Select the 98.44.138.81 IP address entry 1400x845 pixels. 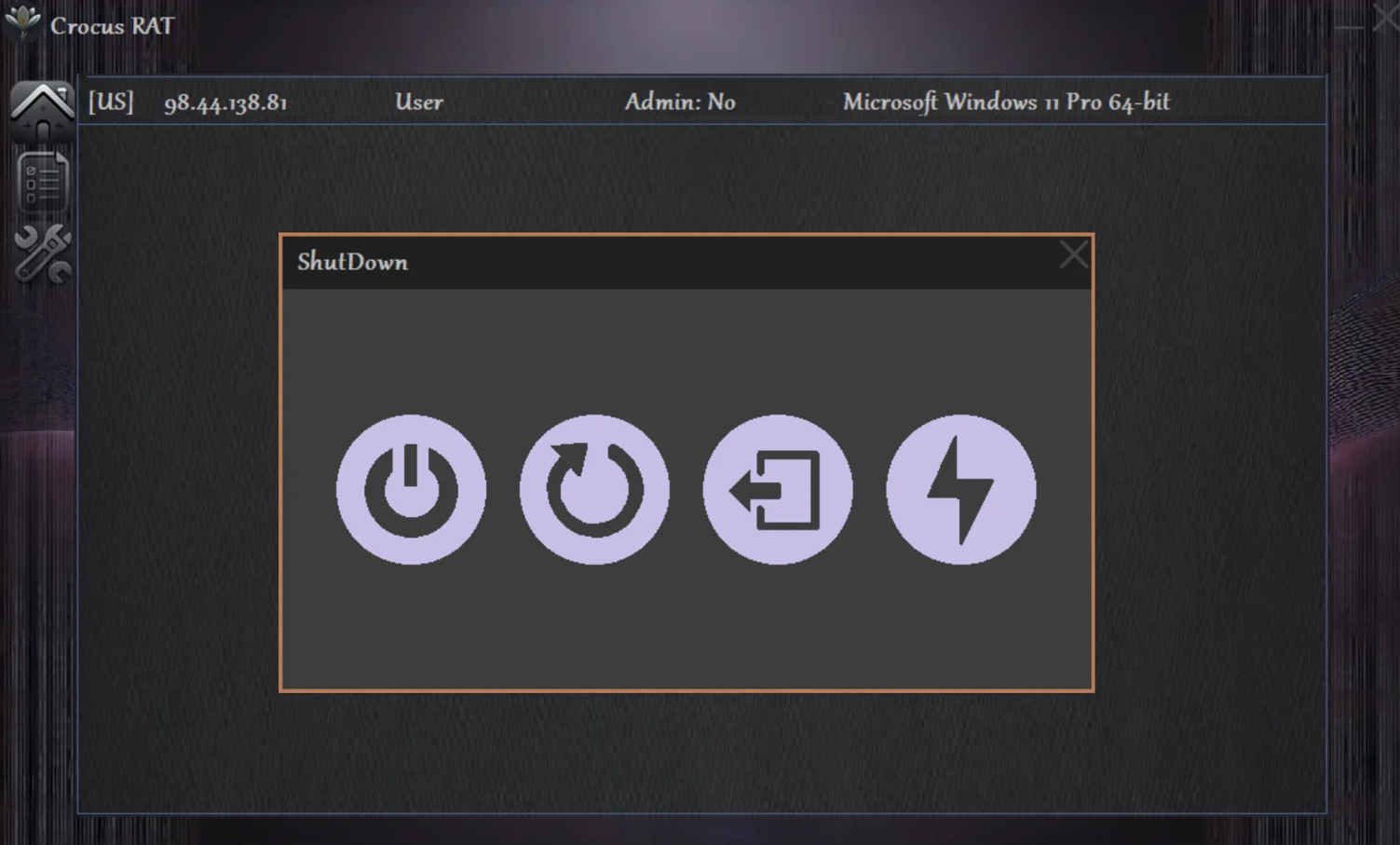[x=225, y=102]
